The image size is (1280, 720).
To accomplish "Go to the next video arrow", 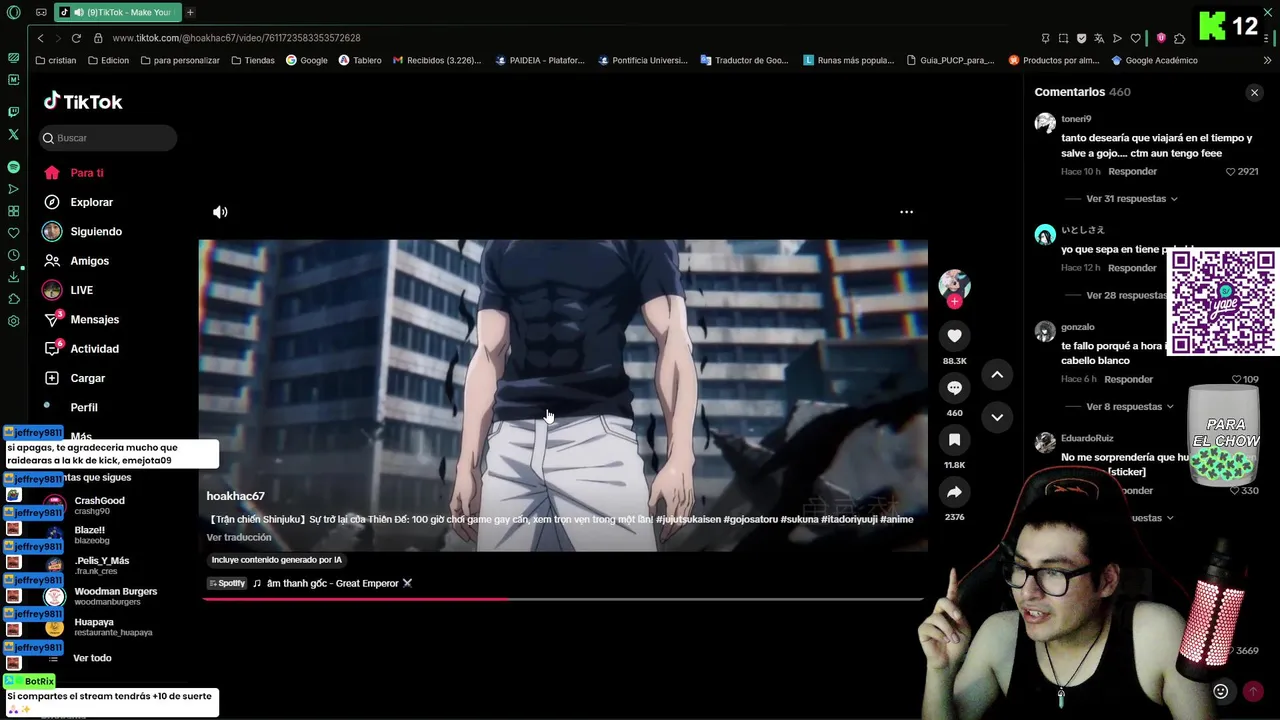I will (997, 417).
